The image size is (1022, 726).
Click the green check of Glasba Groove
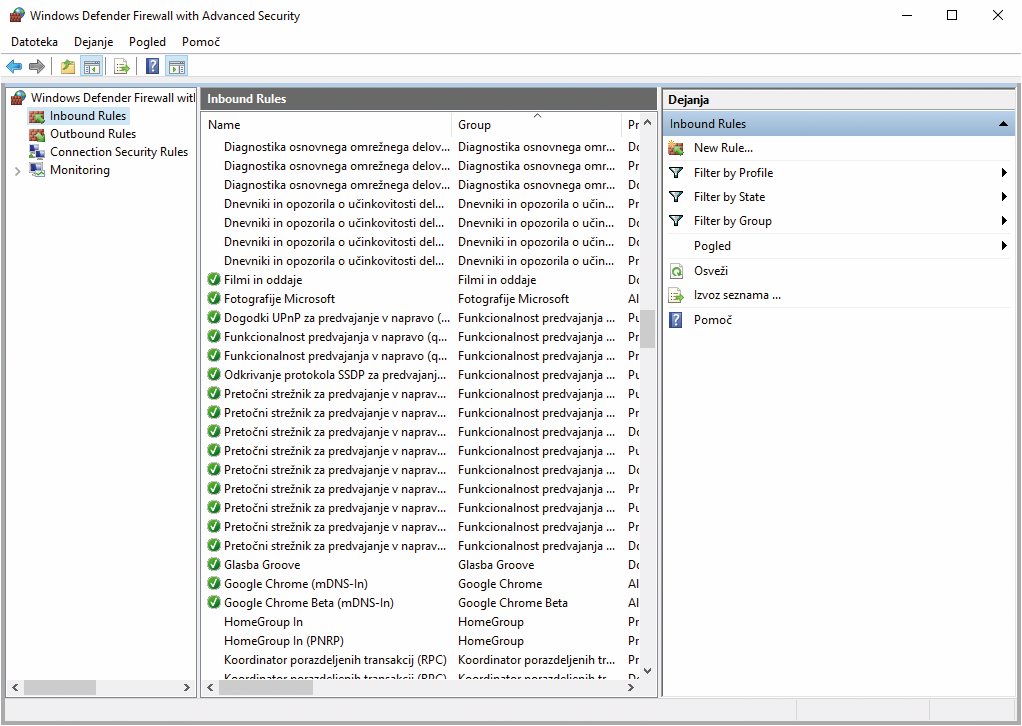tap(213, 564)
